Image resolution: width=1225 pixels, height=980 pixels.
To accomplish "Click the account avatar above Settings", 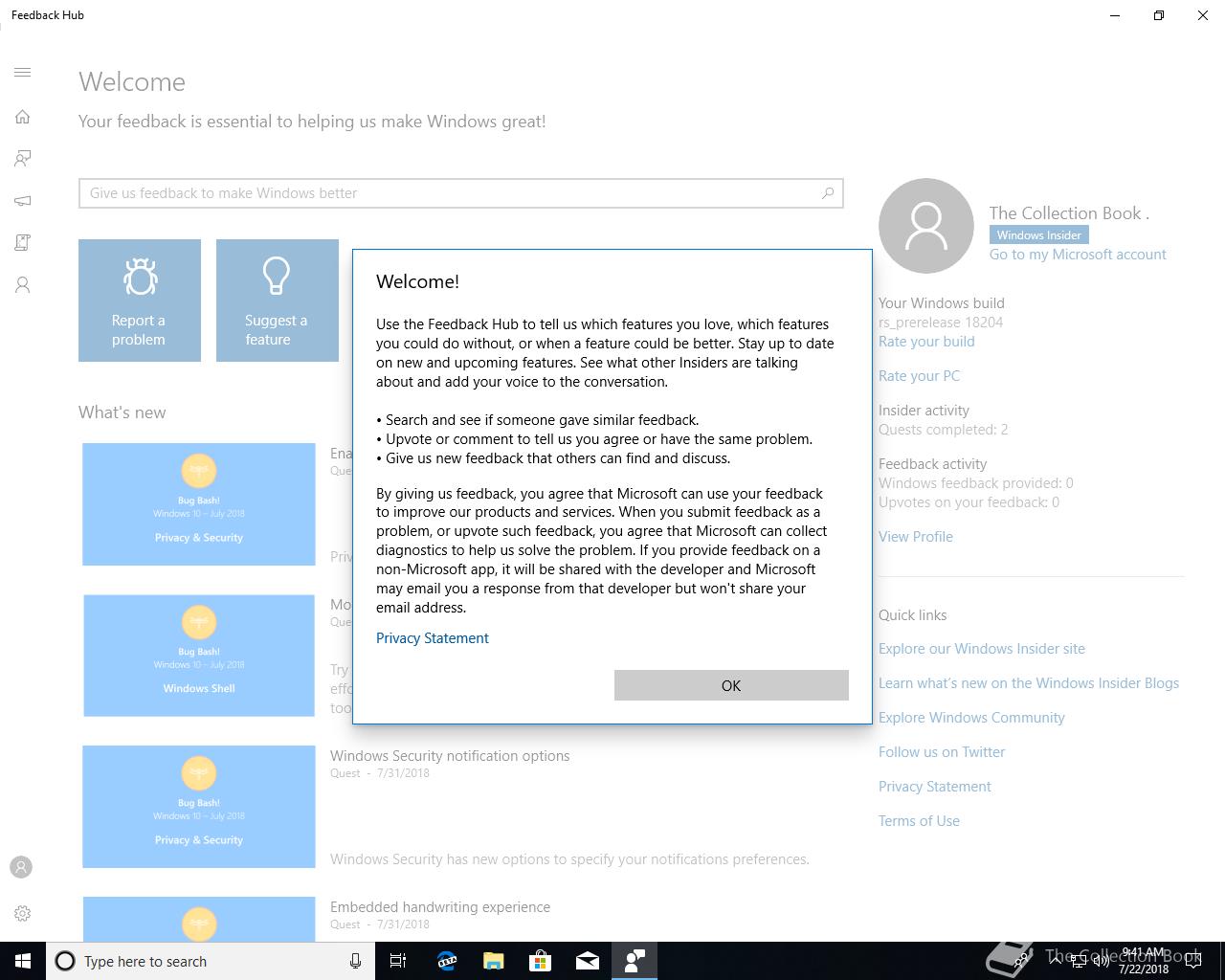I will (x=21, y=867).
